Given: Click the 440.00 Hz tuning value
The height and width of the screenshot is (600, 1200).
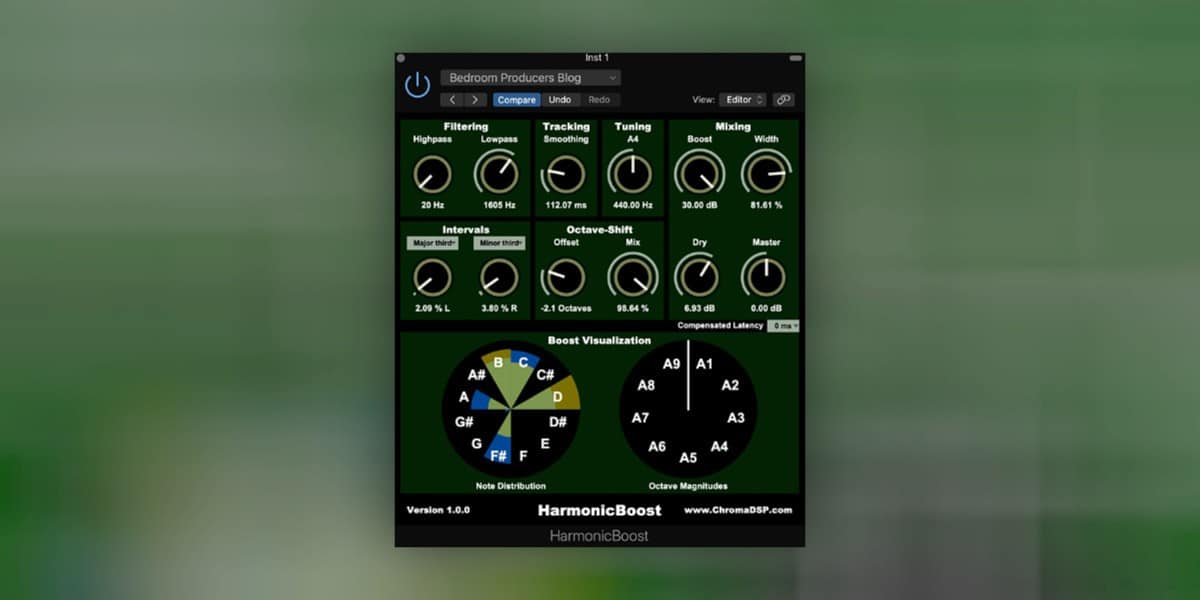Looking at the screenshot, I should click(x=632, y=205).
